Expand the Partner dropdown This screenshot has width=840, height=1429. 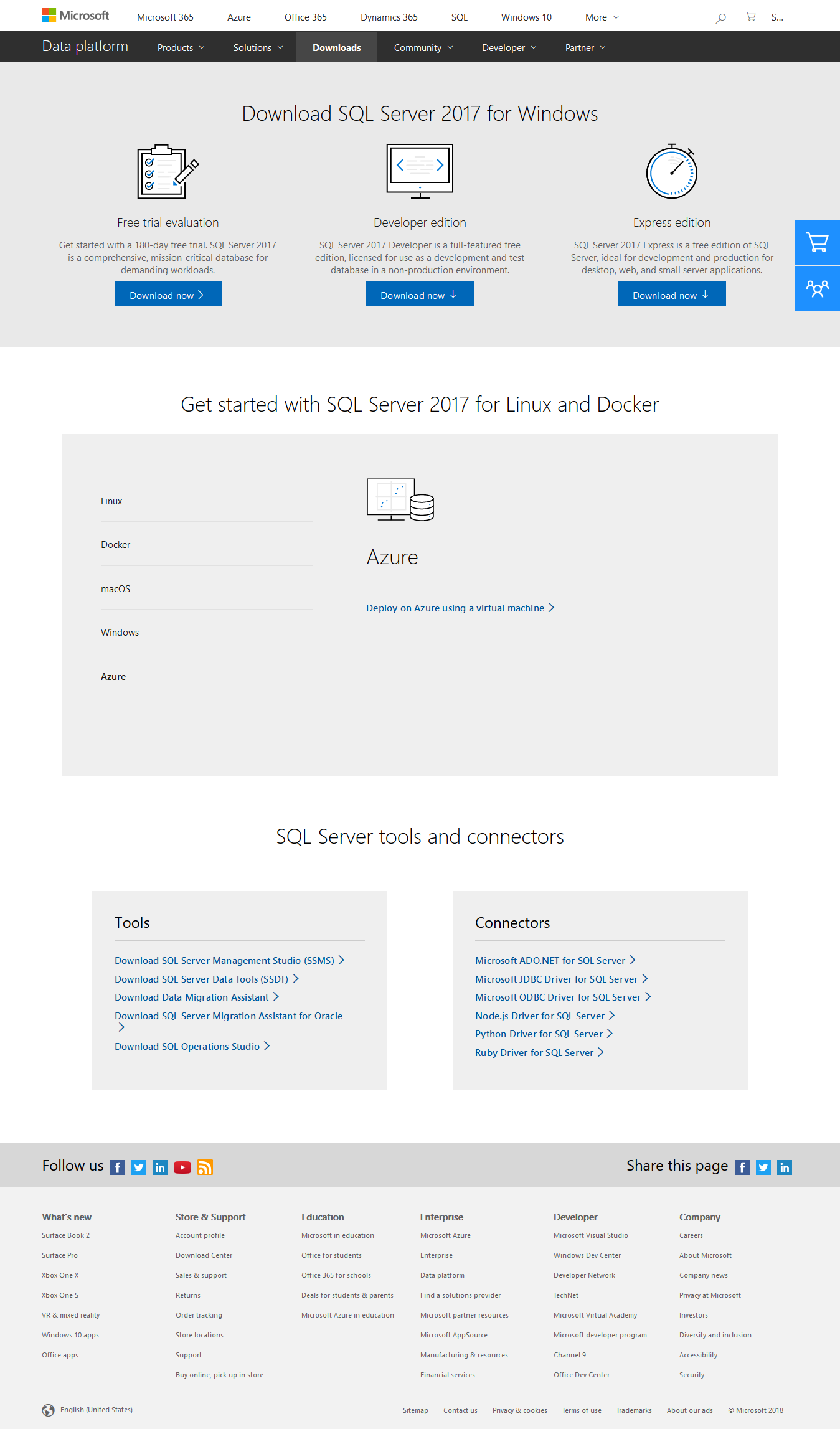click(x=585, y=48)
